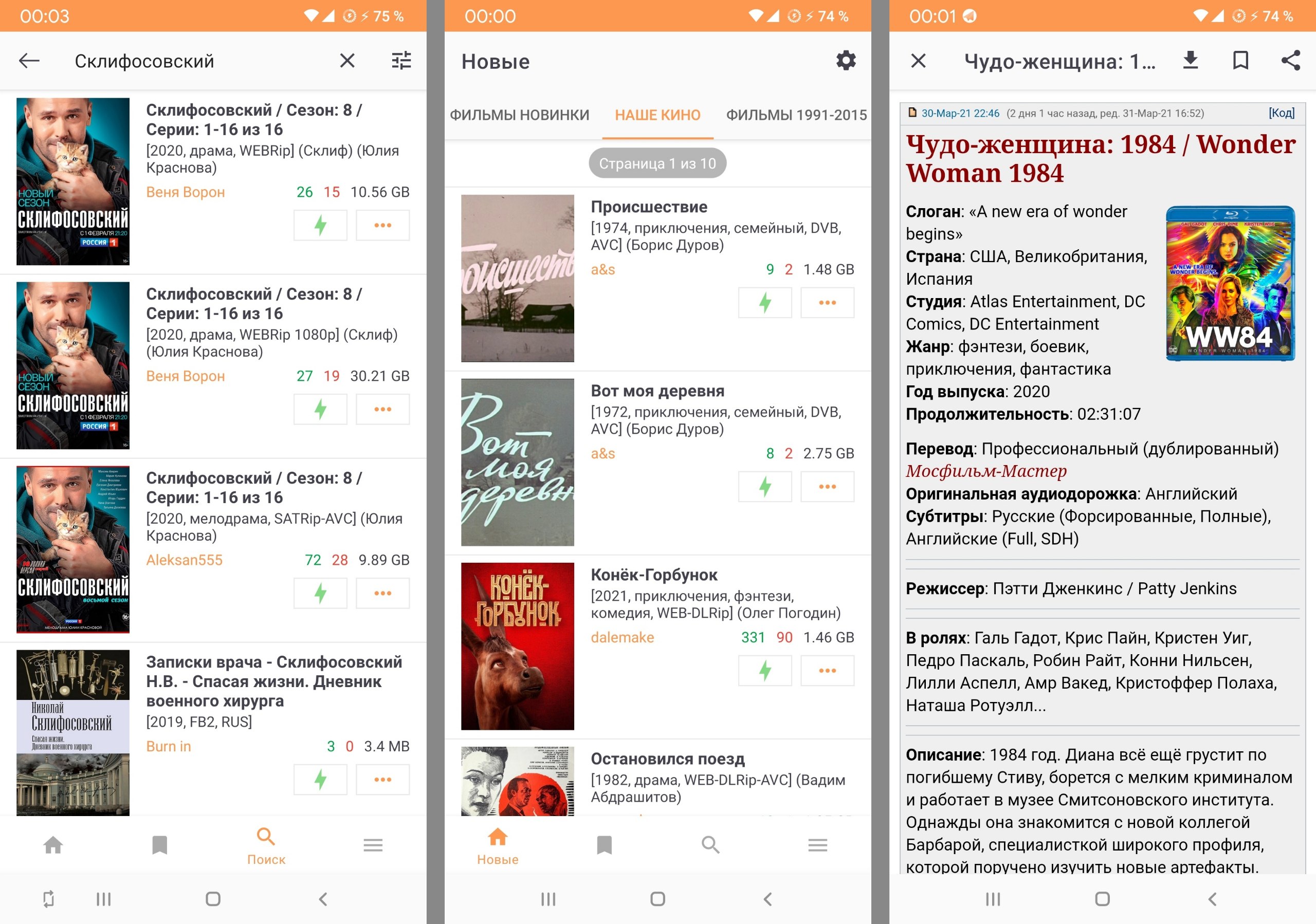This screenshot has width=1316, height=924.
Task: Go back from search results
Action: point(29,61)
